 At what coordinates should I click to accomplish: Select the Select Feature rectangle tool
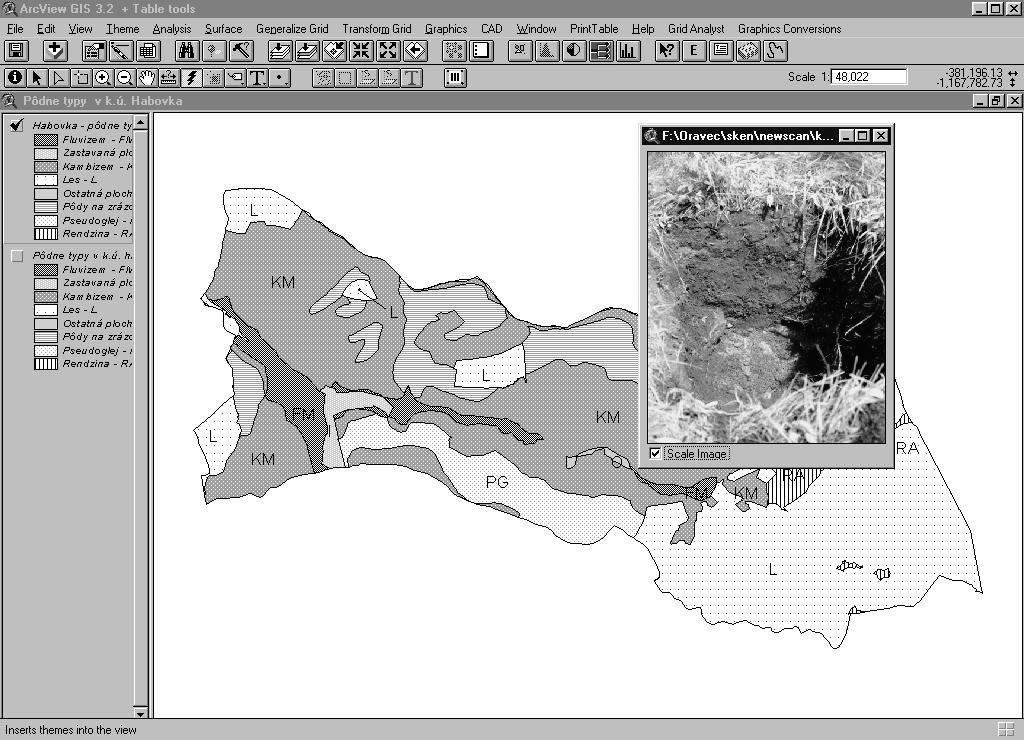tap(81, 78)
